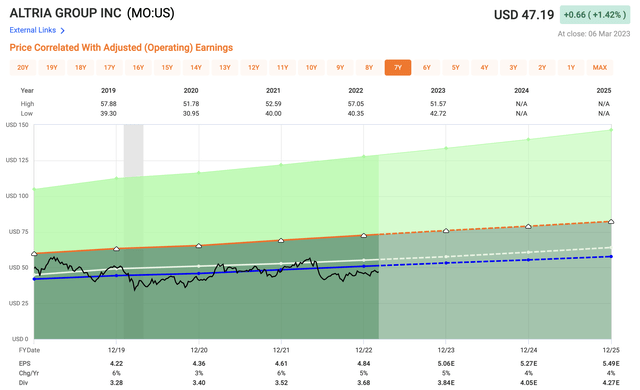Click dividend value 3.28 for 12/19

(x=116, y=383)
